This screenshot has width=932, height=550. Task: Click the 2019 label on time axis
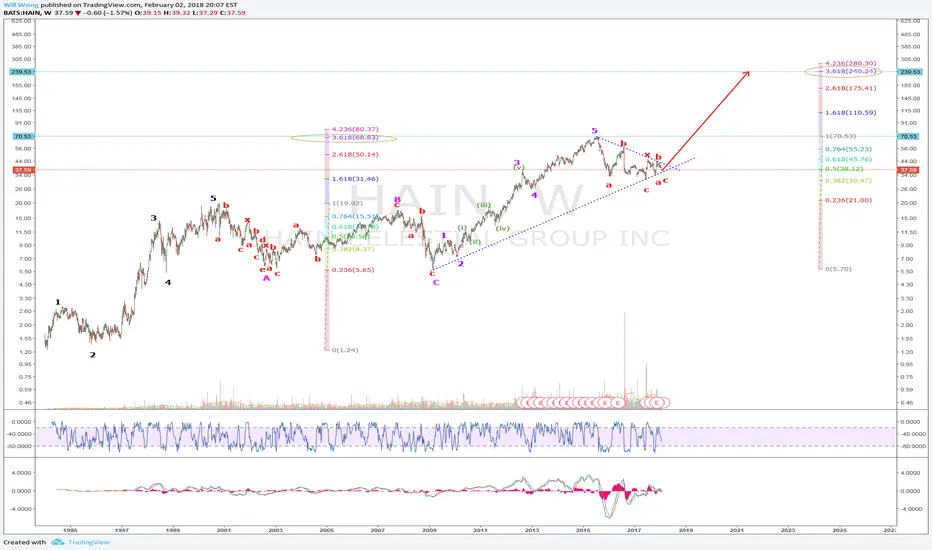tap(686, 530)
